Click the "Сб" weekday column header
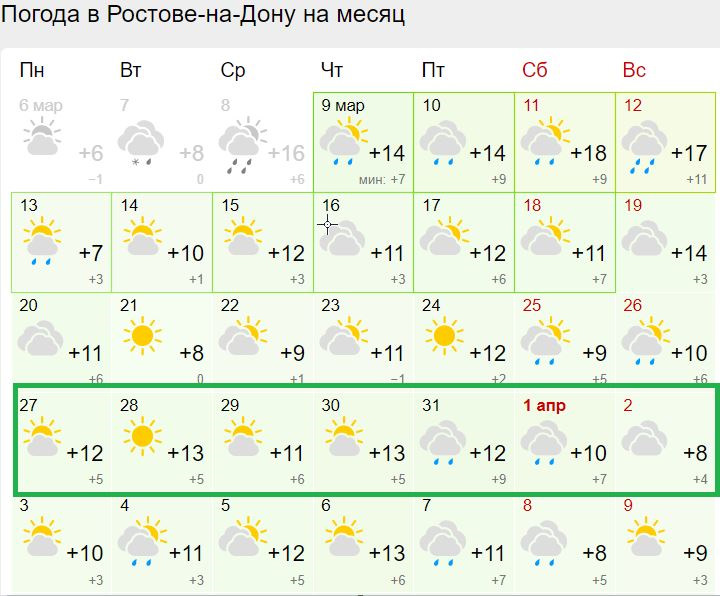 pos(535,70)
